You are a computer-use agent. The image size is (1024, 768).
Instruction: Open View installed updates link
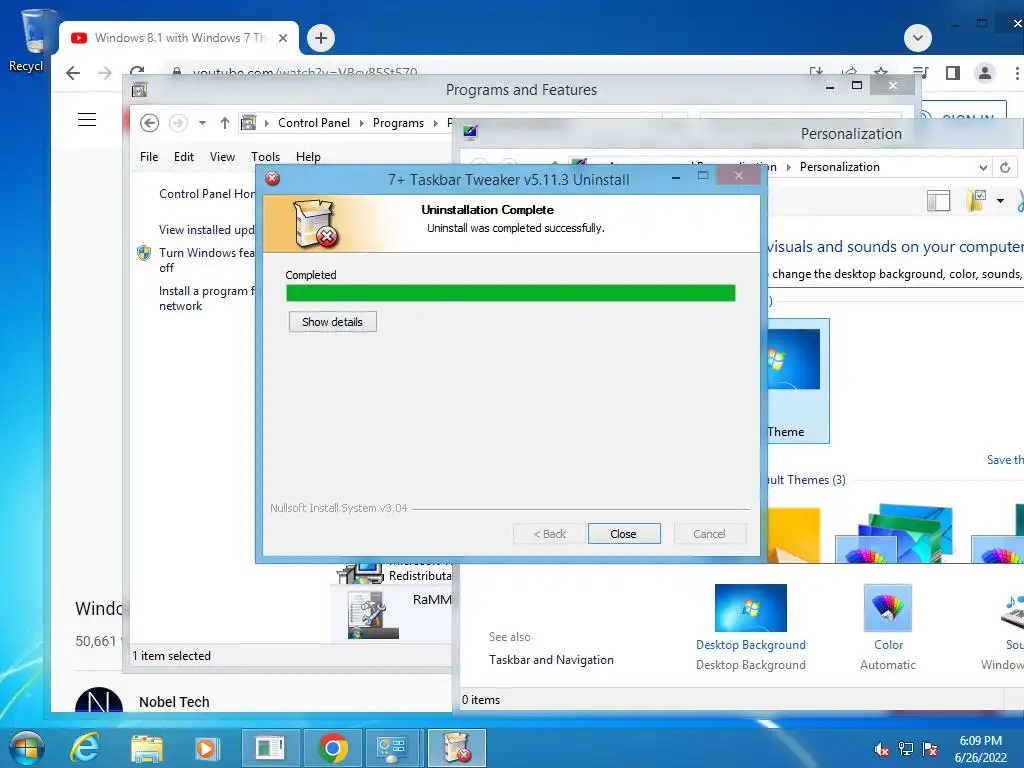tap(206, 230)
